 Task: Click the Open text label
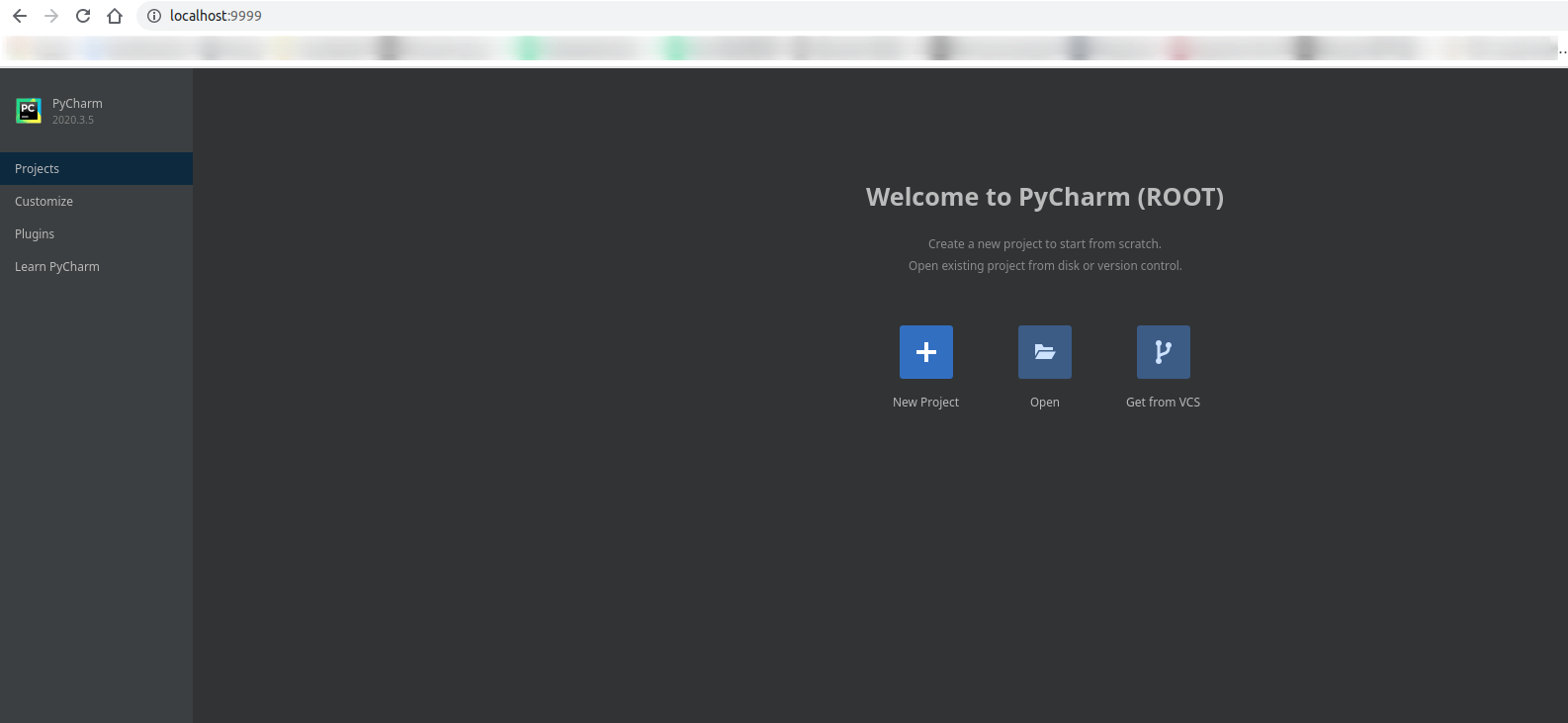pyautogui.click(x=1044, y=403)
